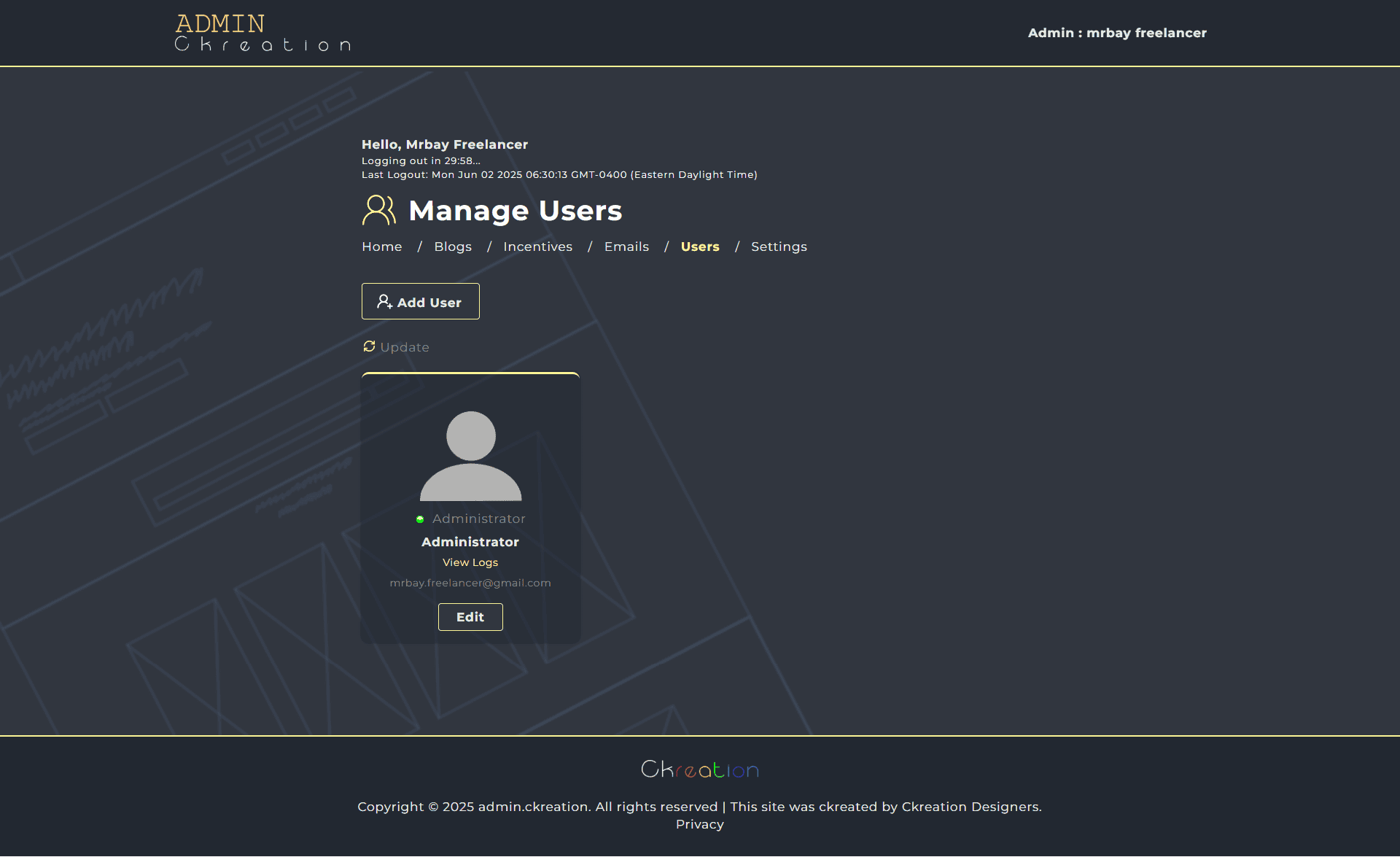
Task: Click Admin : mrbay freelancer in header
Action: click(1117, 33)
